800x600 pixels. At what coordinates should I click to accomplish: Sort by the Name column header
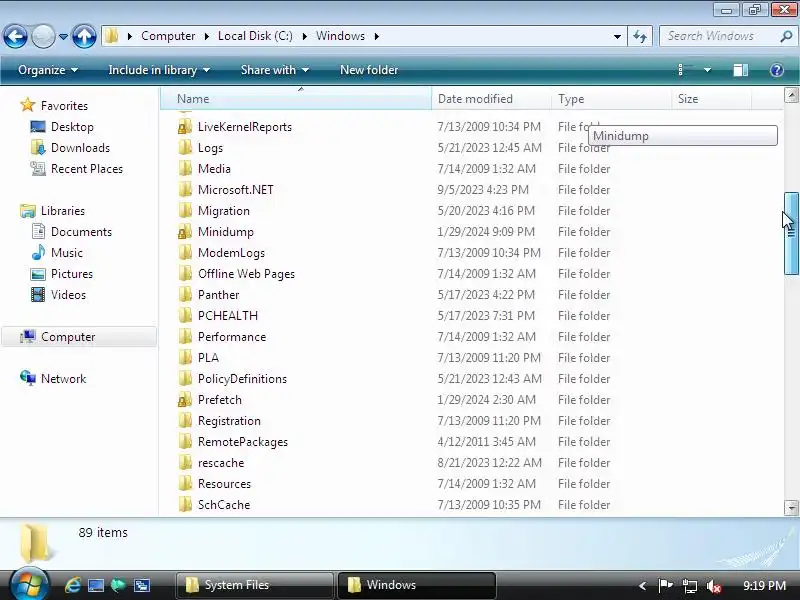(x=296, y=99)
